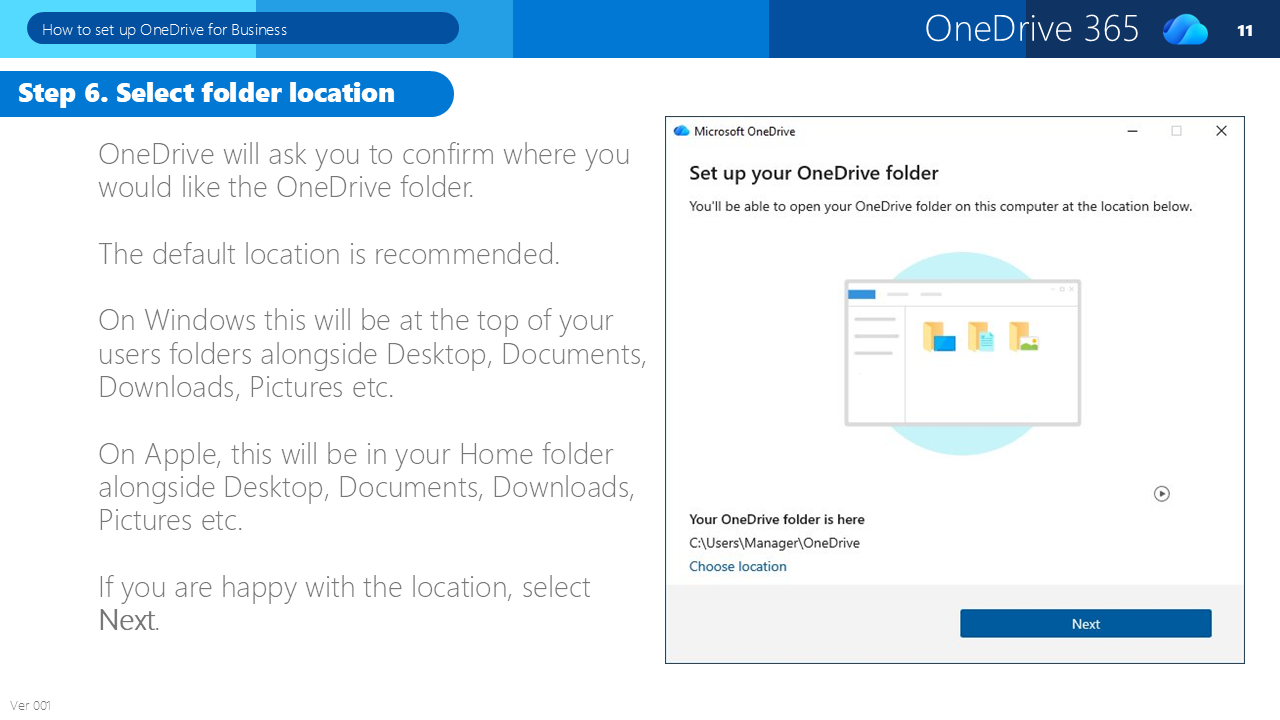Click the 'OneDrive 365' title text
Screen dimensions: 1280x720
1032,29
